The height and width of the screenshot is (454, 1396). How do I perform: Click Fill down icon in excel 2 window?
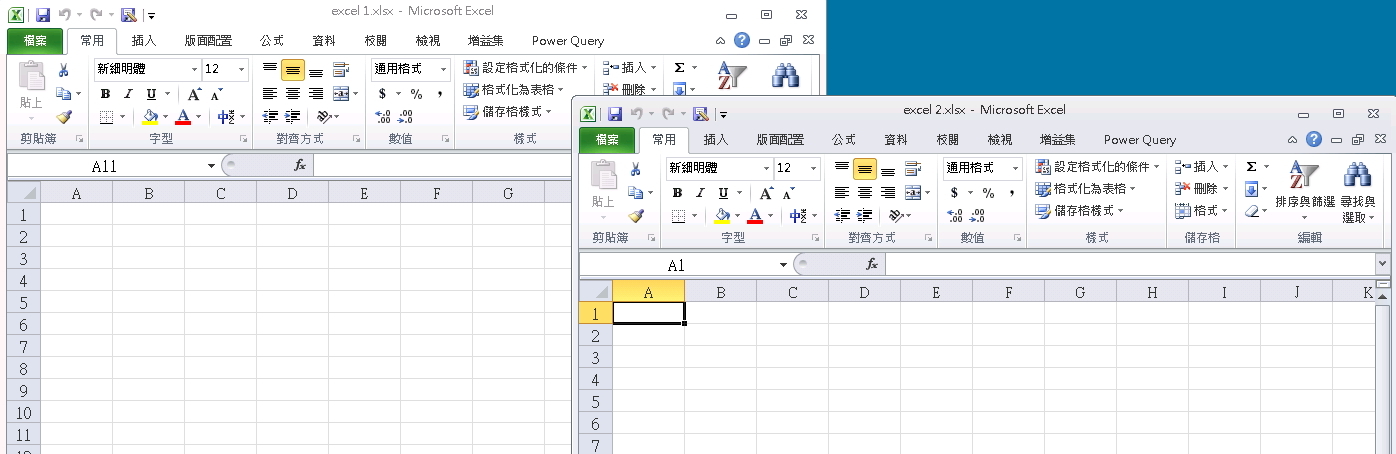tap(1251, 189)
